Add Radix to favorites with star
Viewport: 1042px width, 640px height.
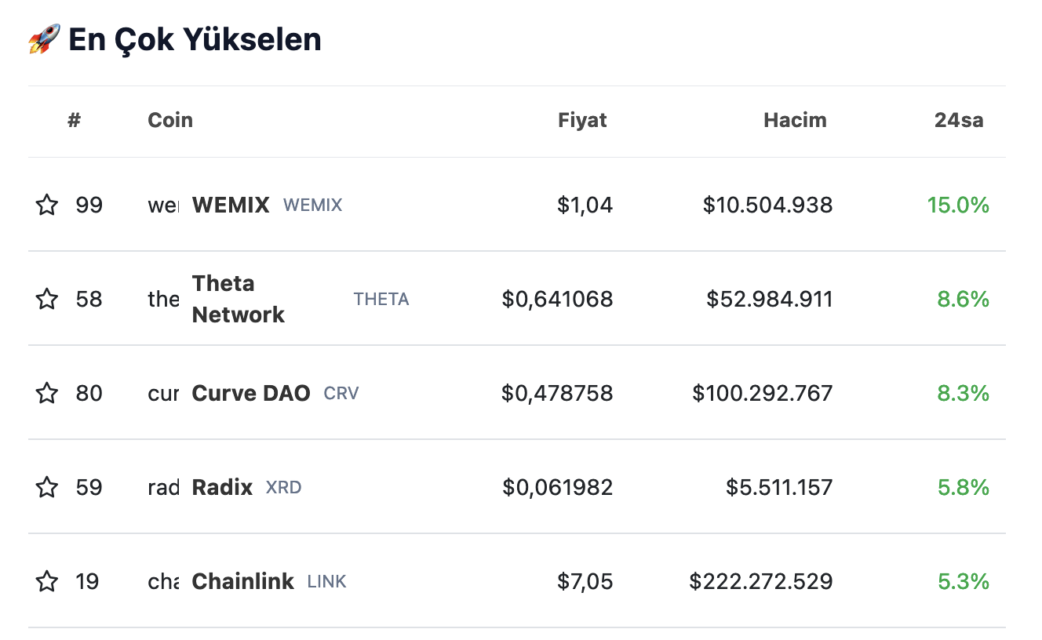47,487
